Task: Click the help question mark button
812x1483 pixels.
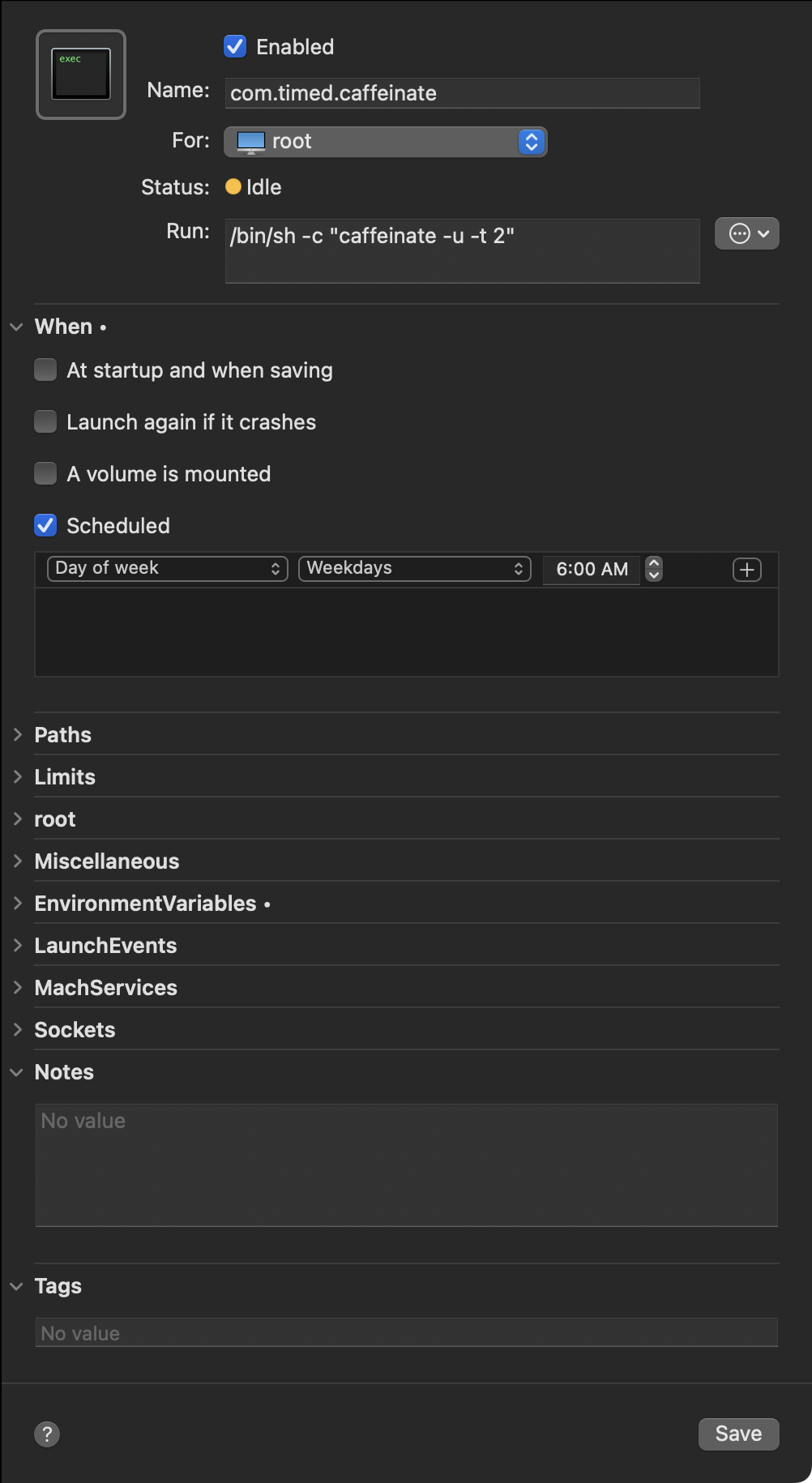Action: 47,1434
